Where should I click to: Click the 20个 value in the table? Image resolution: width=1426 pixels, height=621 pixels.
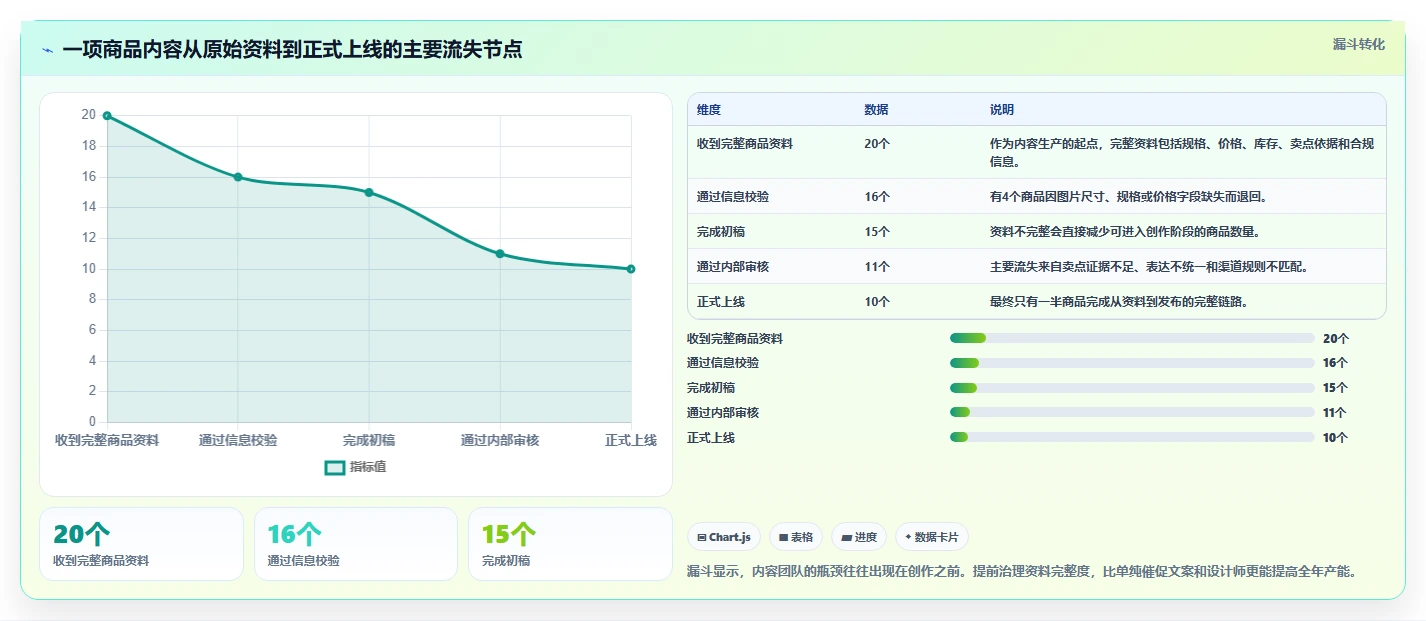coord(877,144)
